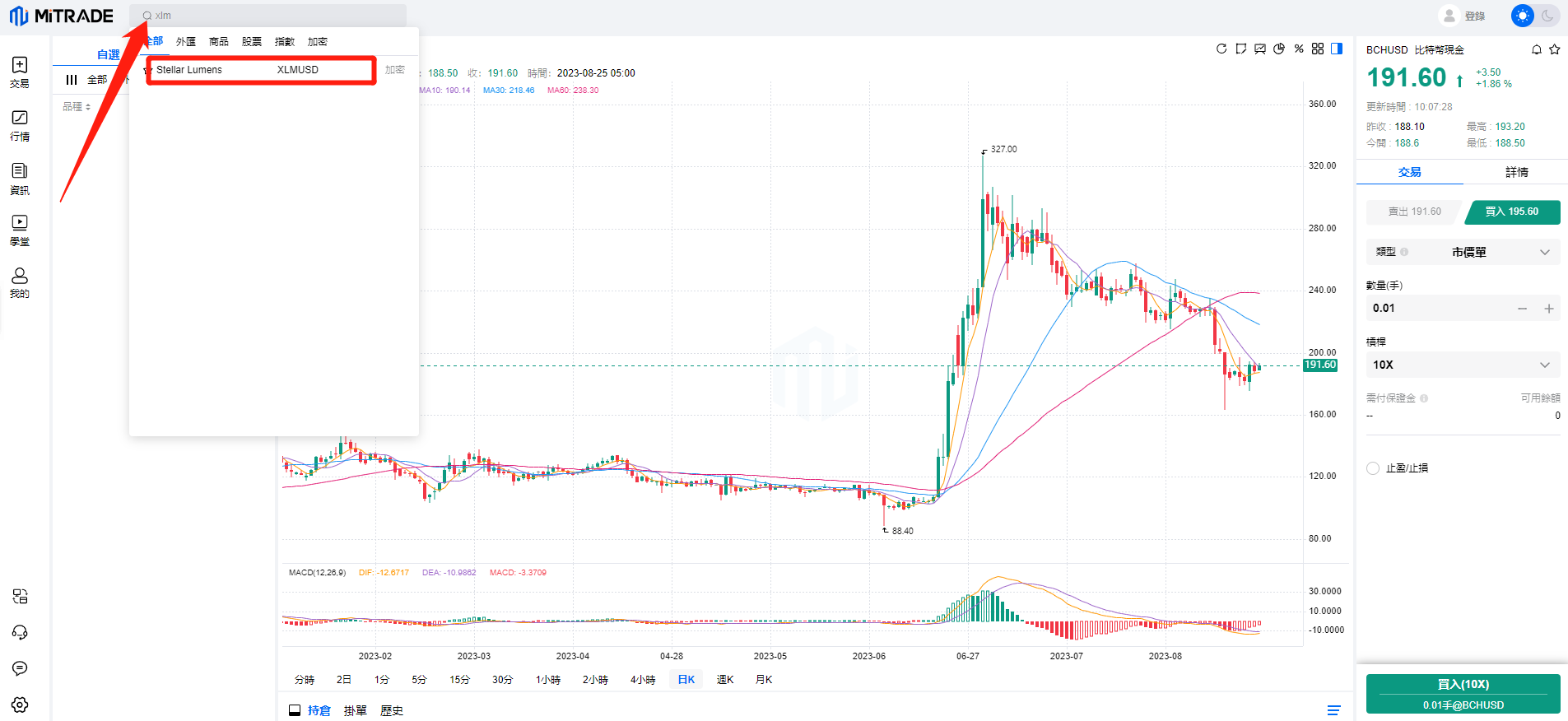The width and height of the screenshot is (1568, 721).
Task: Enable the 止盈/止損 radio option
Action: tap(1373, 468)
